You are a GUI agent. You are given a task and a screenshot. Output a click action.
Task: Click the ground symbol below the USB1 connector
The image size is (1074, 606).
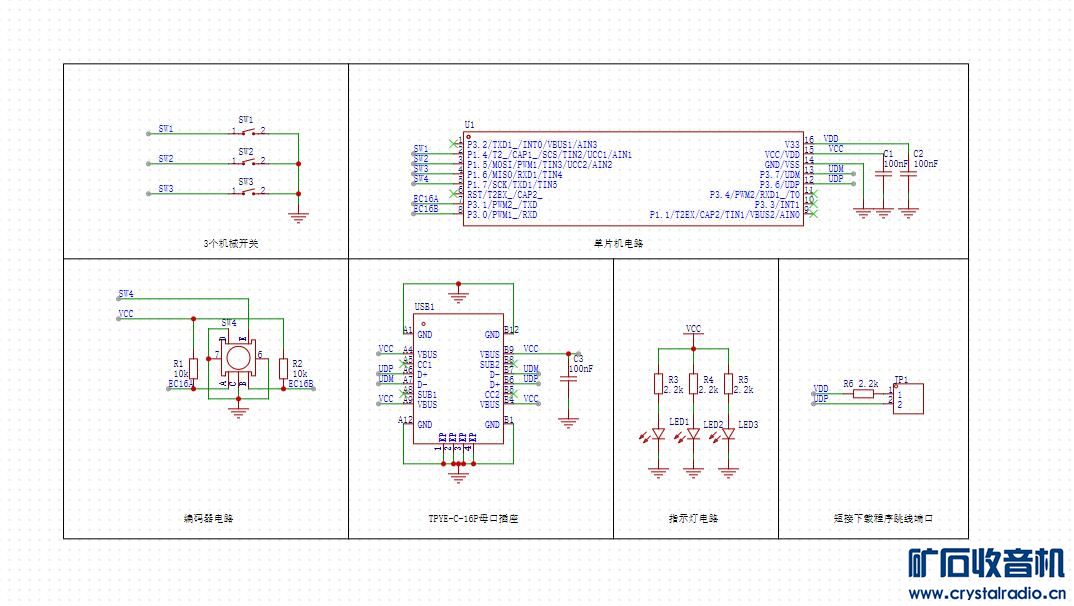[458, 477]
